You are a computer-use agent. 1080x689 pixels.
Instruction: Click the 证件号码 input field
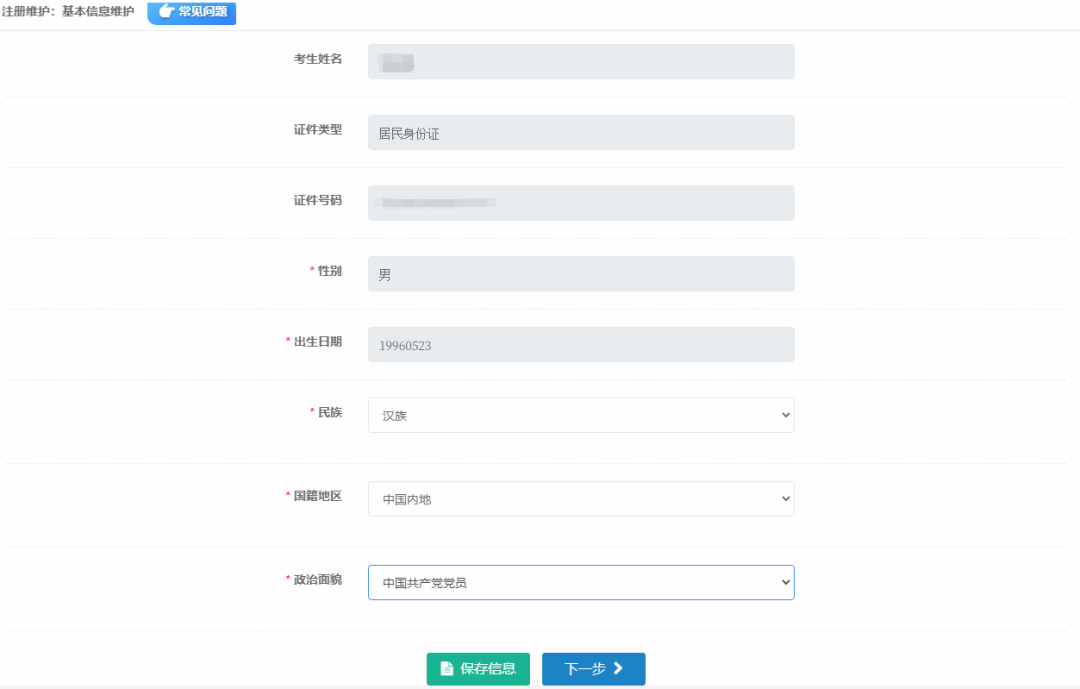(x=581, y=203)
